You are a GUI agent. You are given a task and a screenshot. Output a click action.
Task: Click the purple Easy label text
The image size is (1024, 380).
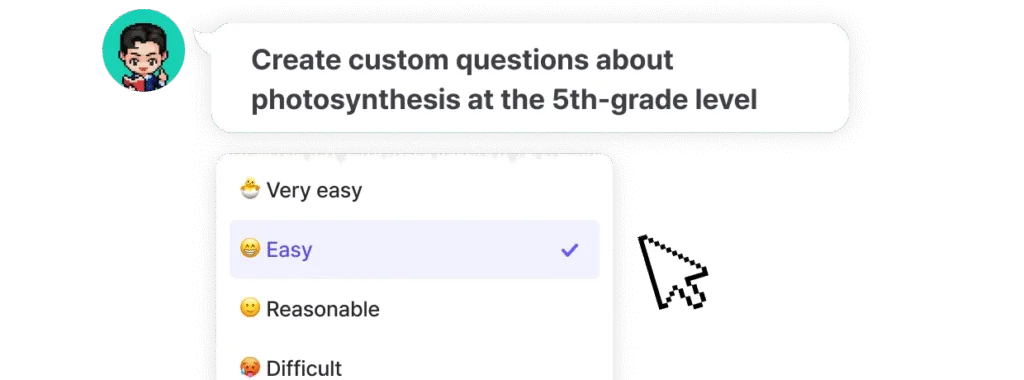[x=289, y=249]
